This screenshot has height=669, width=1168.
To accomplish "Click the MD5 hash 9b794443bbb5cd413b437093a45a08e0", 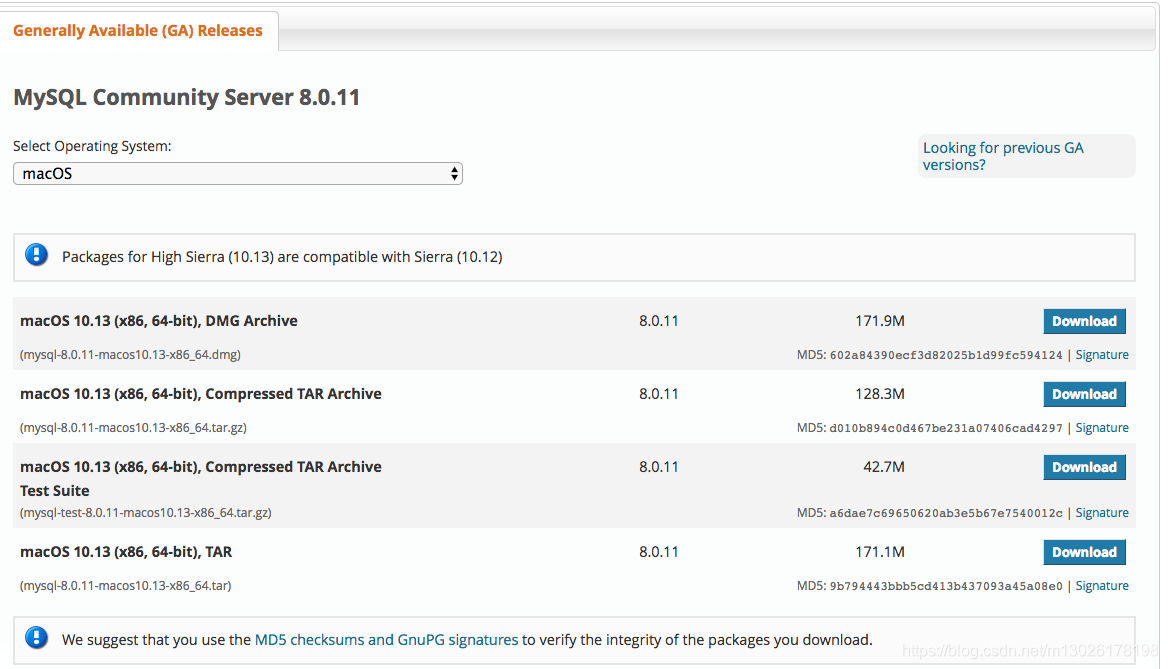I will pos(946,586).
